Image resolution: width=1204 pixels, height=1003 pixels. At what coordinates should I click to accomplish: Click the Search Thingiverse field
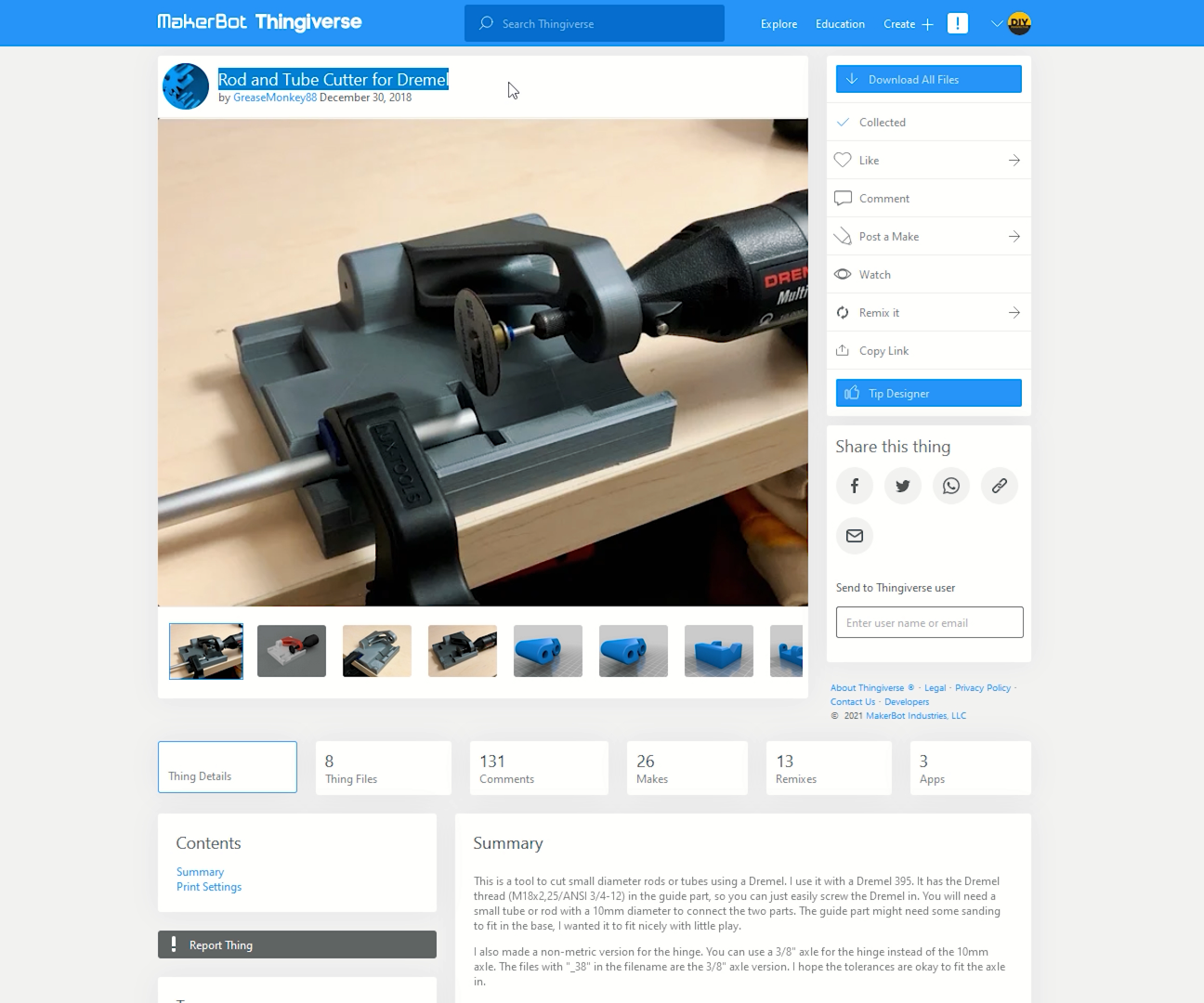pyautogui.click(x=595, y=23)
